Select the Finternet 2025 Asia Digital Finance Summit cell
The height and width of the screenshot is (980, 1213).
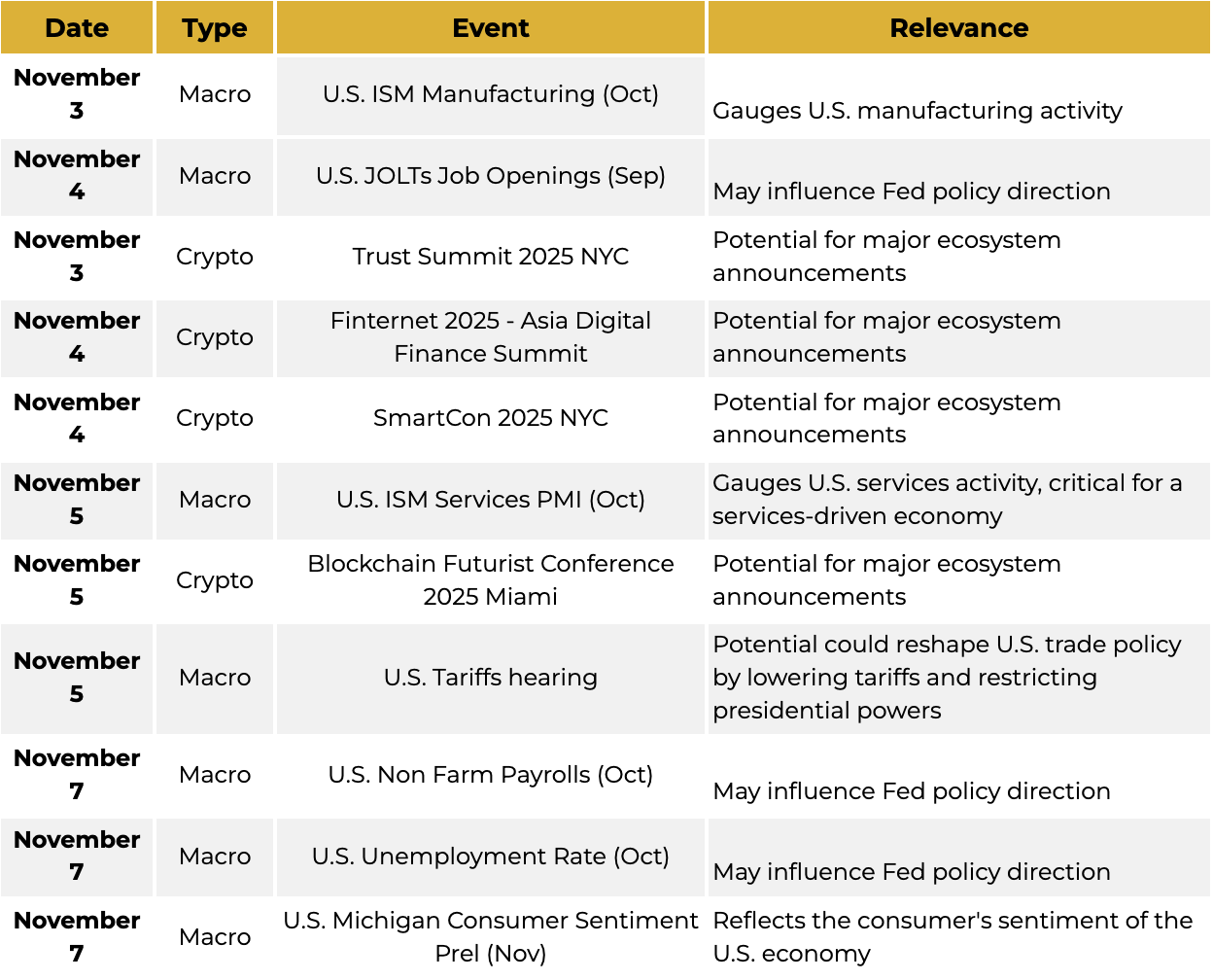coord(490,337)
